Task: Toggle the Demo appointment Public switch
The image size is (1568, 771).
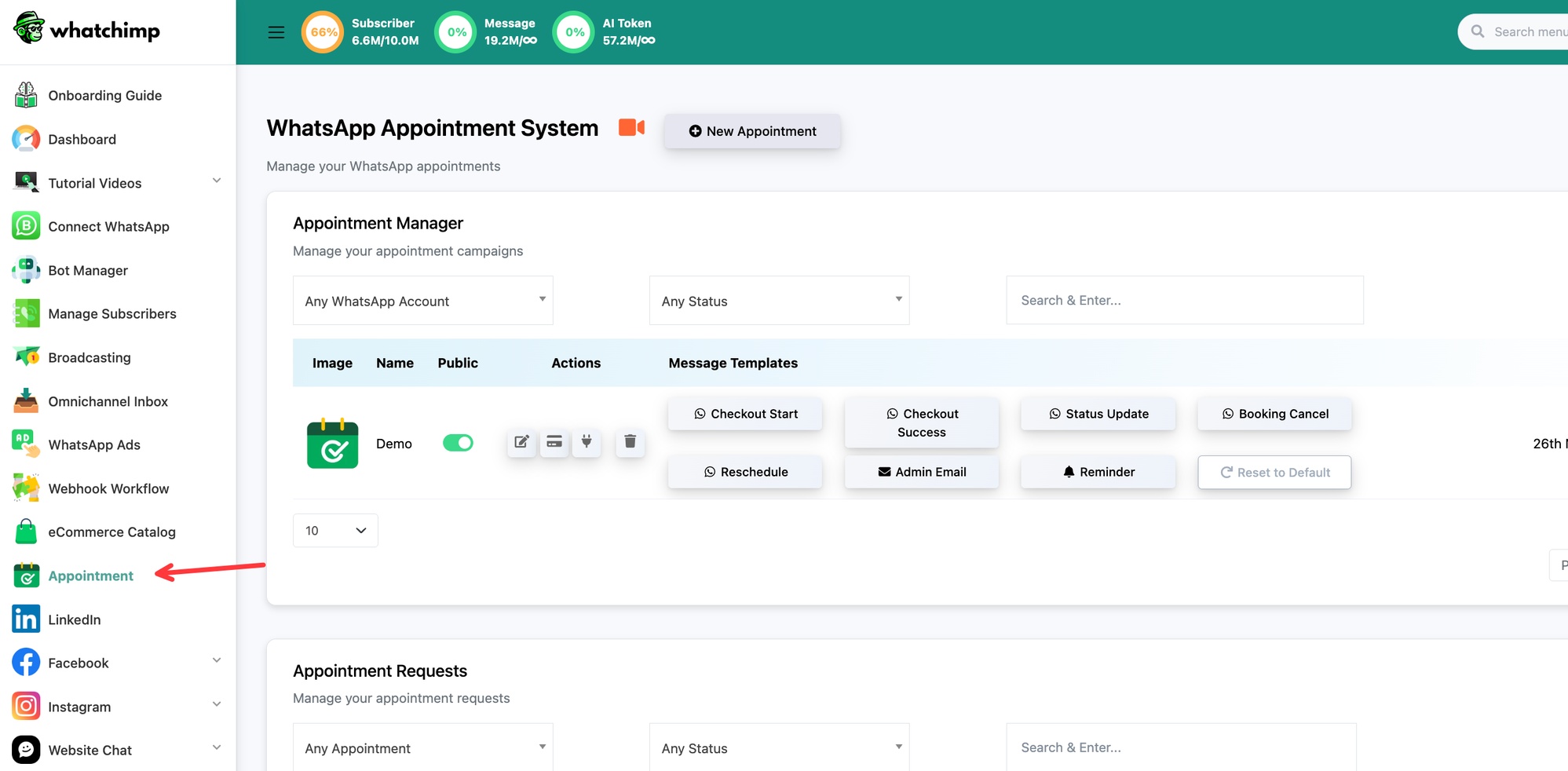Action: tap(458, 443)
